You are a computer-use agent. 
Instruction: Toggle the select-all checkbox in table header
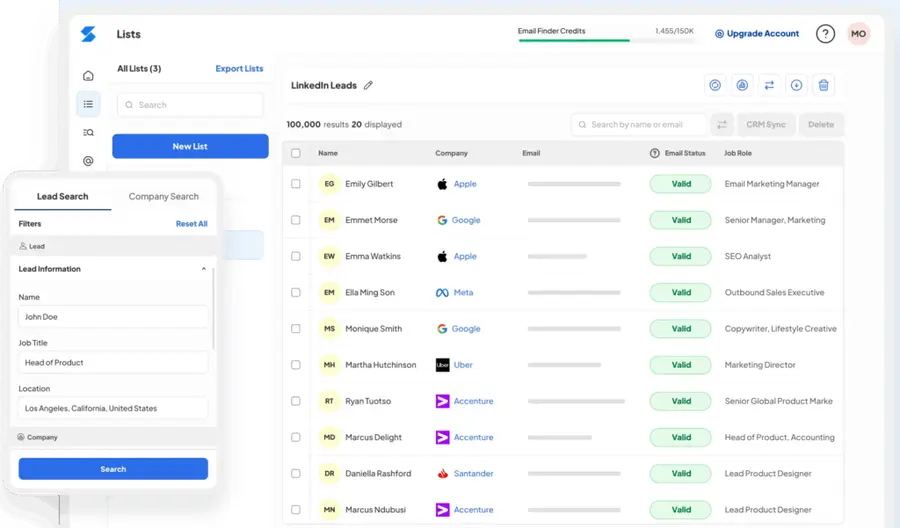296,153
